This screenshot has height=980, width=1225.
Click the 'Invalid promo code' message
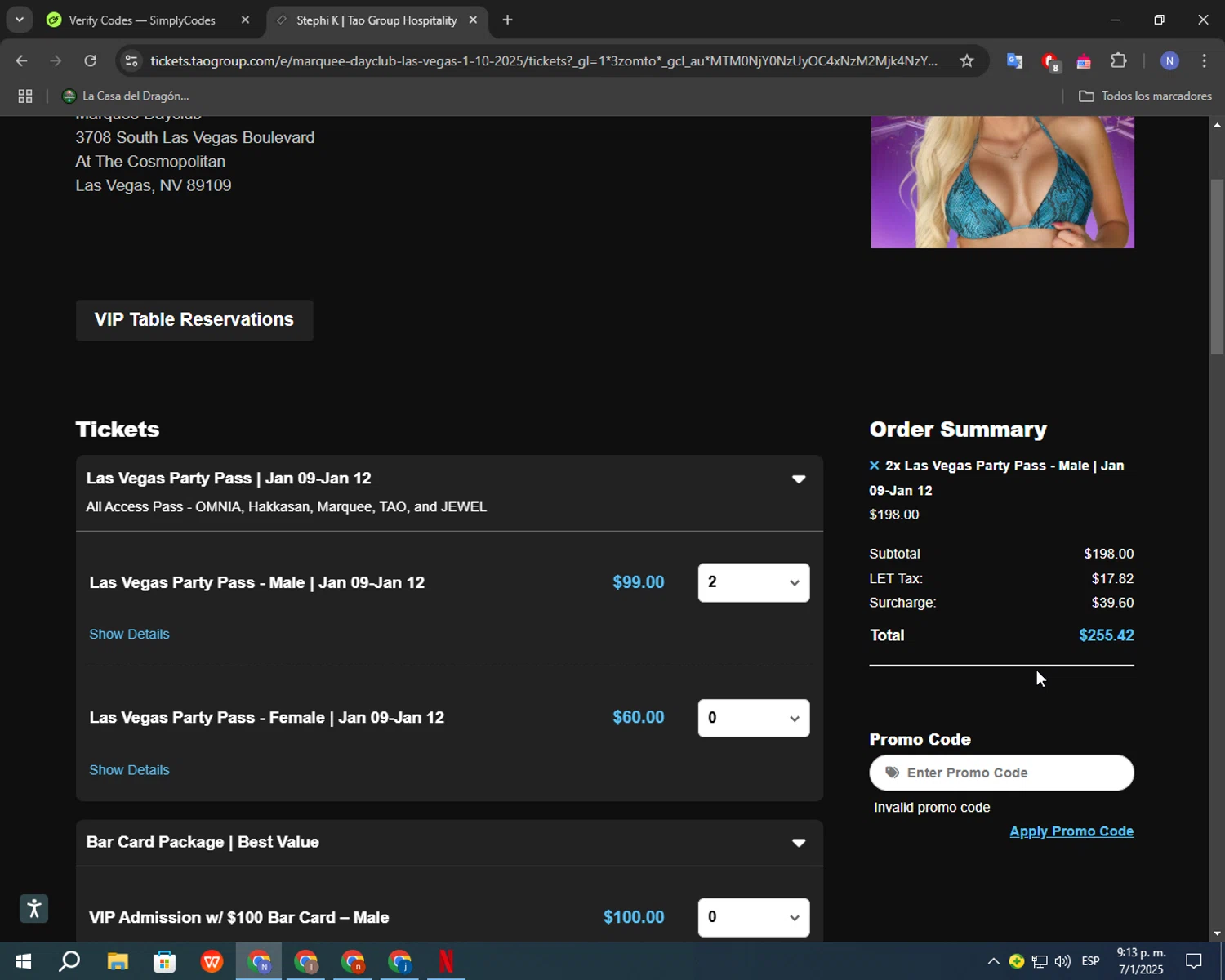932,807
